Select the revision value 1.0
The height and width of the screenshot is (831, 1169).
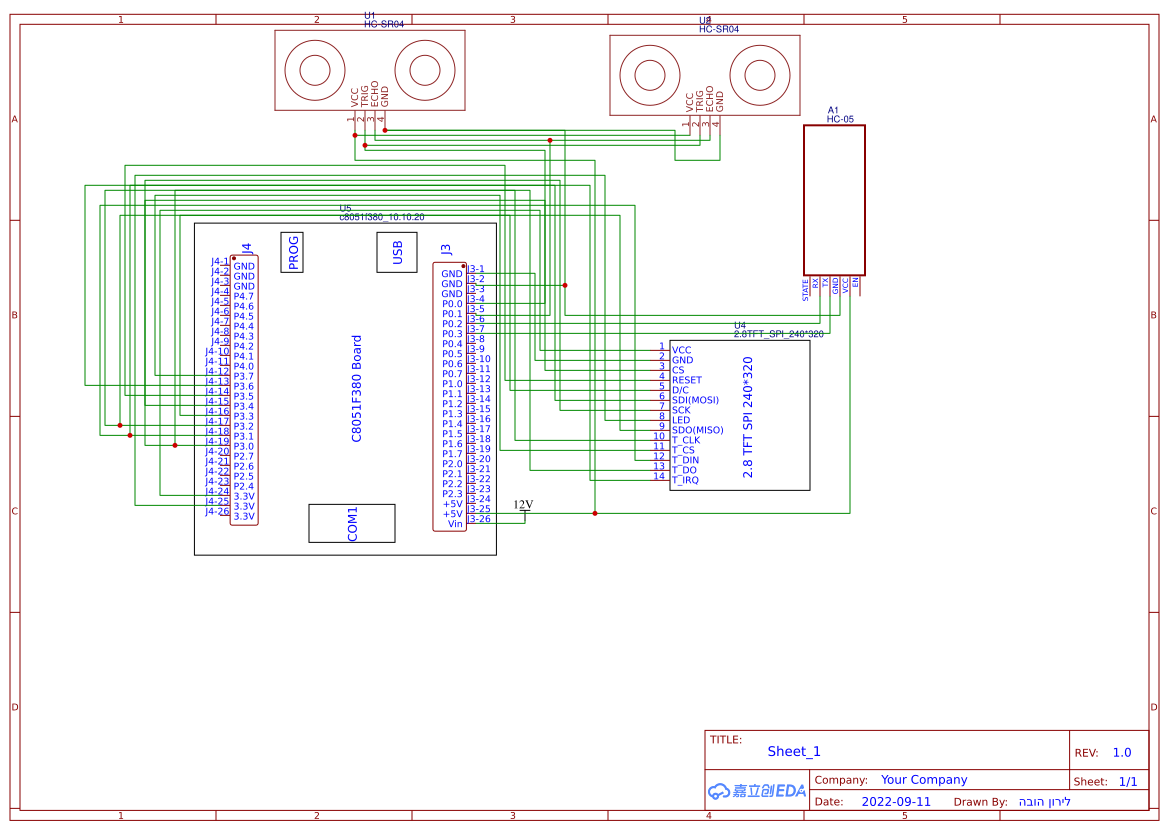tap(1123, 751)
